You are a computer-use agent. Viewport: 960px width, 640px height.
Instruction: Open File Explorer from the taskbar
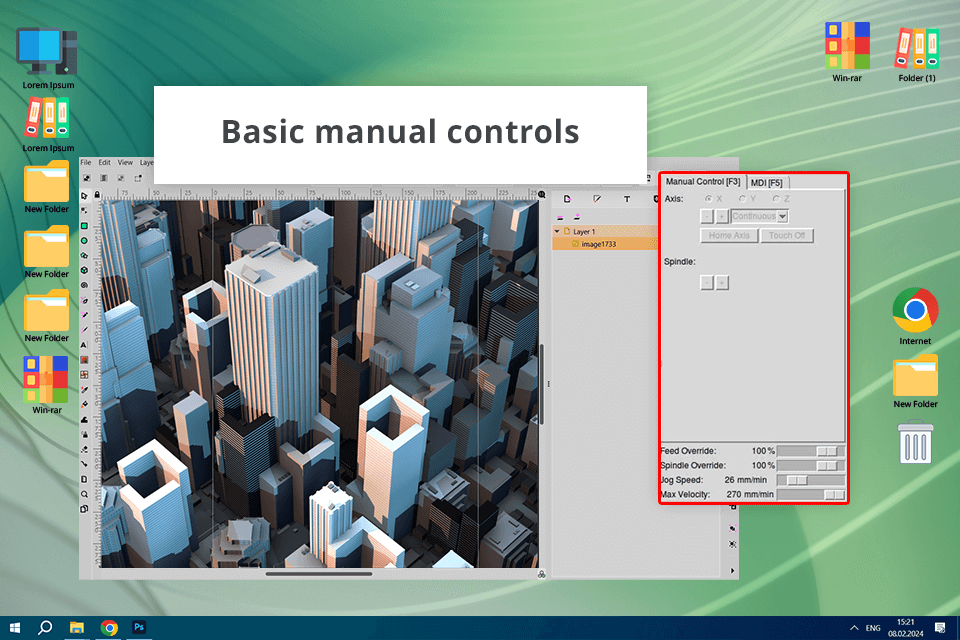point(77,628)
